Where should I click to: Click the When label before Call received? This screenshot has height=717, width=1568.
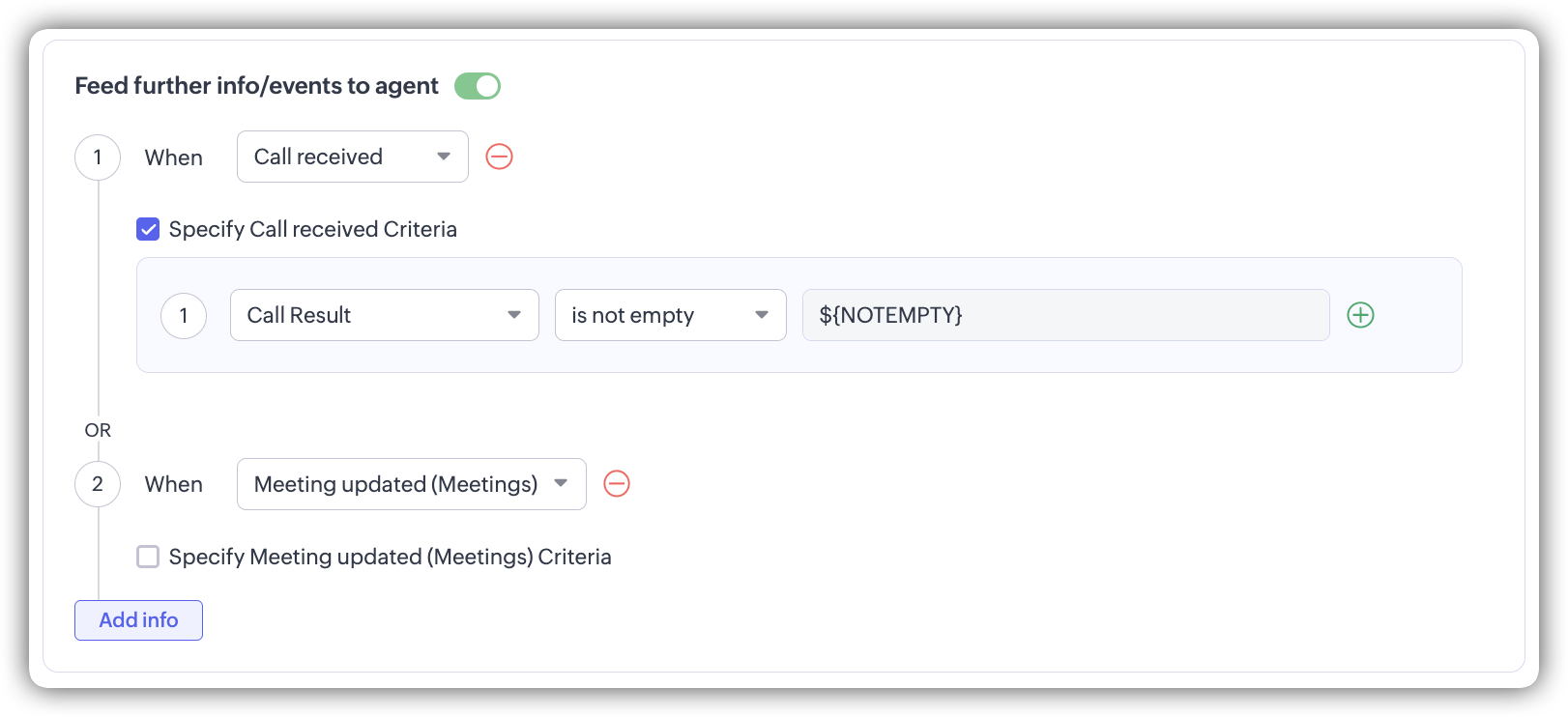click(x=174, y=158)
